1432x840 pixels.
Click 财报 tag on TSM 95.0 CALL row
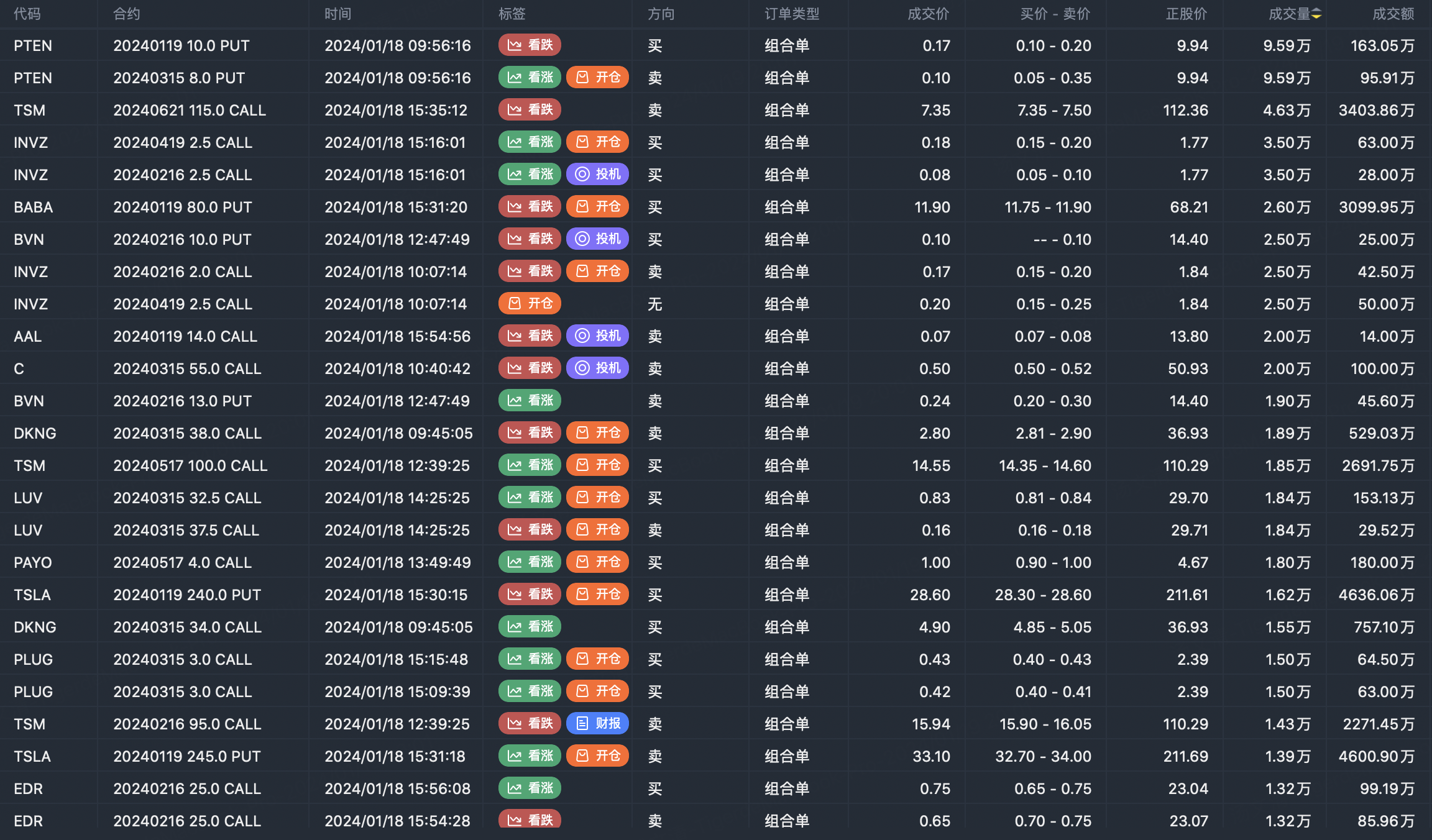597,724
